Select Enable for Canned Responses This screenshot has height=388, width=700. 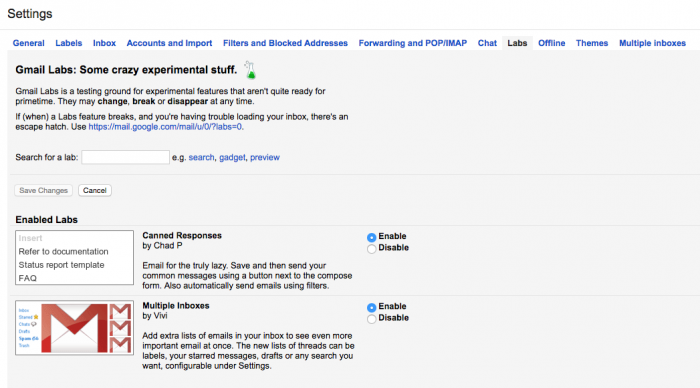(371, 237)
